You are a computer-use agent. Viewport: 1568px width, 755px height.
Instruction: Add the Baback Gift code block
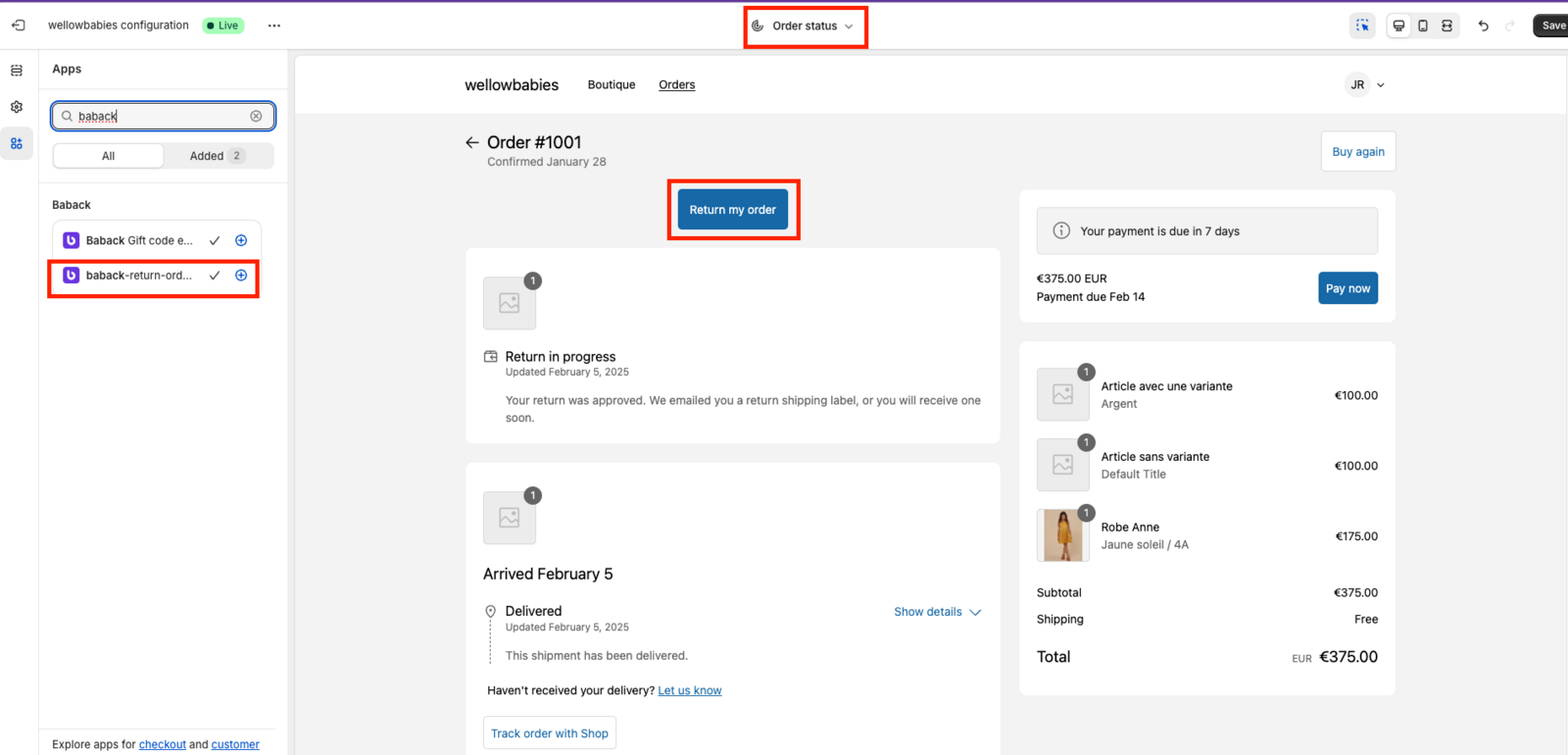(241, 240)
